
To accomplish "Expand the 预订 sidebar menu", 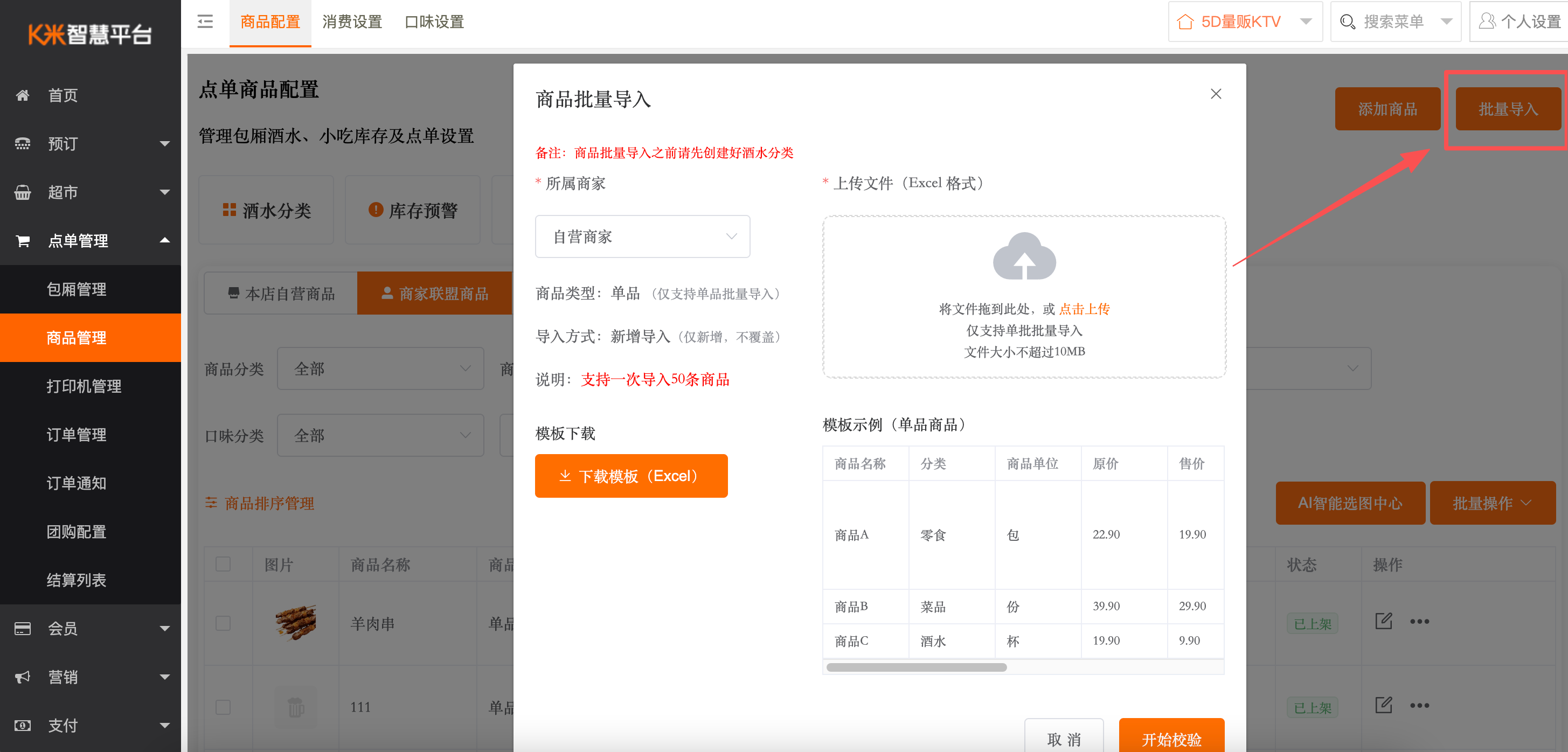I will pyautogui.click(x=164, y=144).
